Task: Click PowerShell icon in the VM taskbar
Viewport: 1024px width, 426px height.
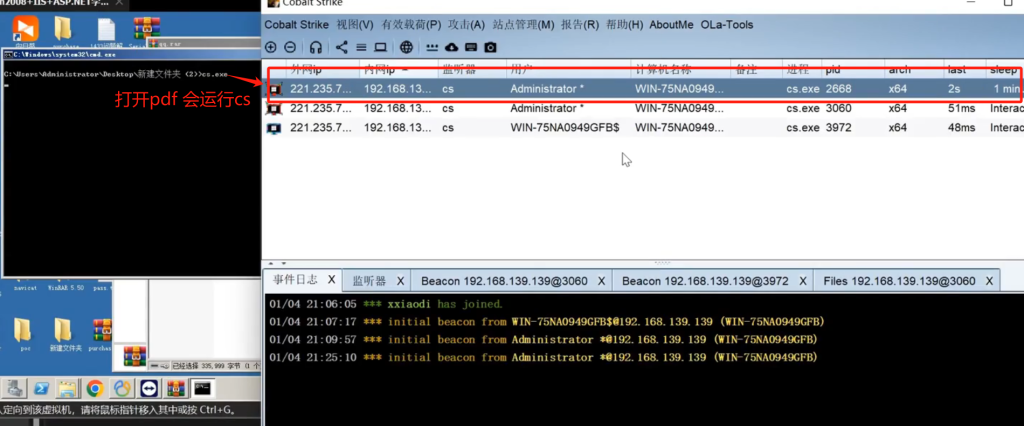Action: (x=41, y=389)
